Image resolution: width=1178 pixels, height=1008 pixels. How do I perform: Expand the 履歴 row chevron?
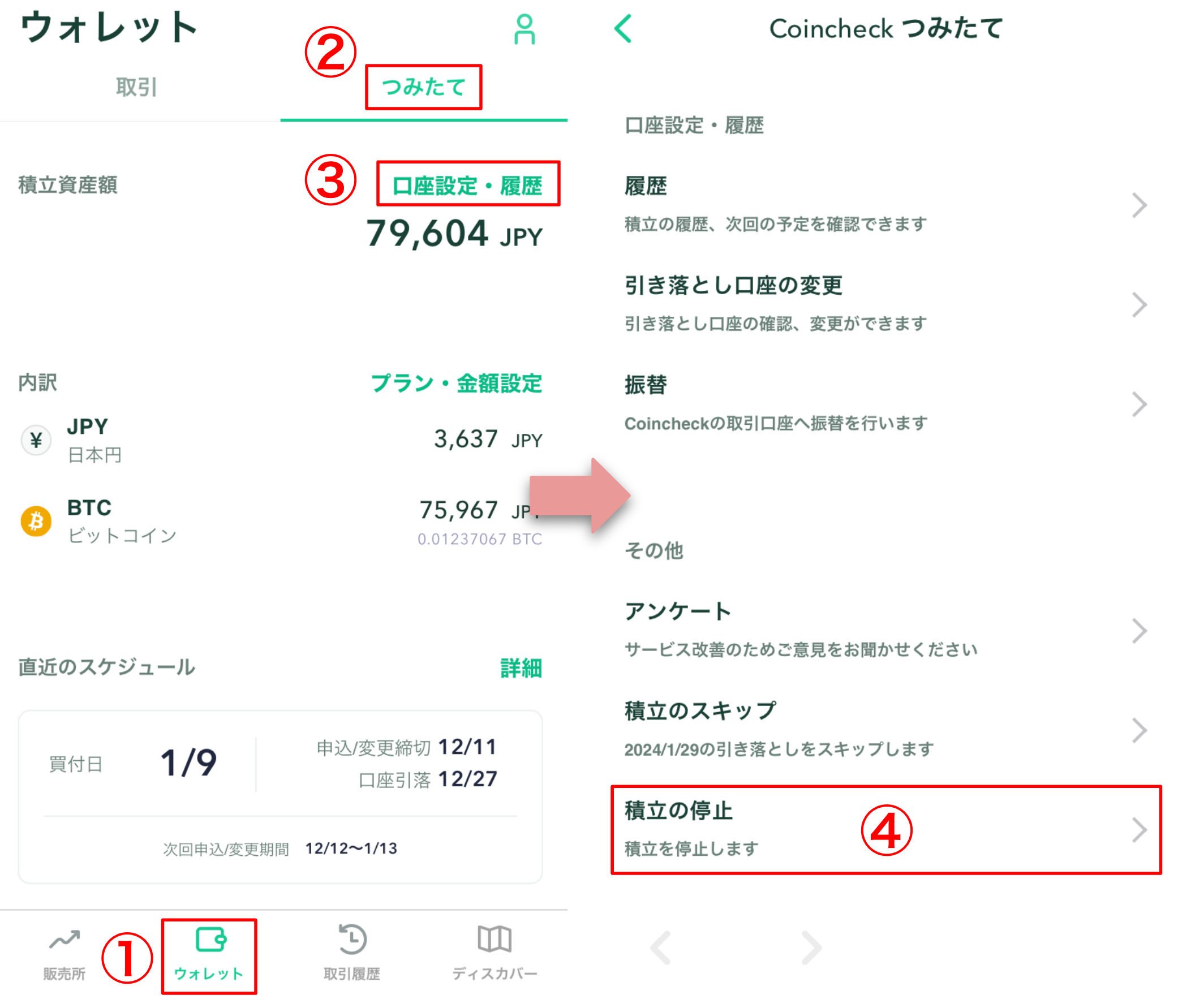pyautogui.click(x=1139, y=205)
